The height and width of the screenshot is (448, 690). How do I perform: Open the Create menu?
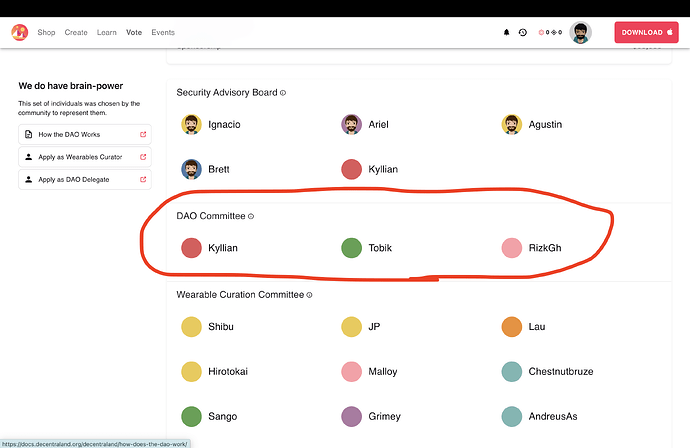pyautogui.click(x=76, y=32)
